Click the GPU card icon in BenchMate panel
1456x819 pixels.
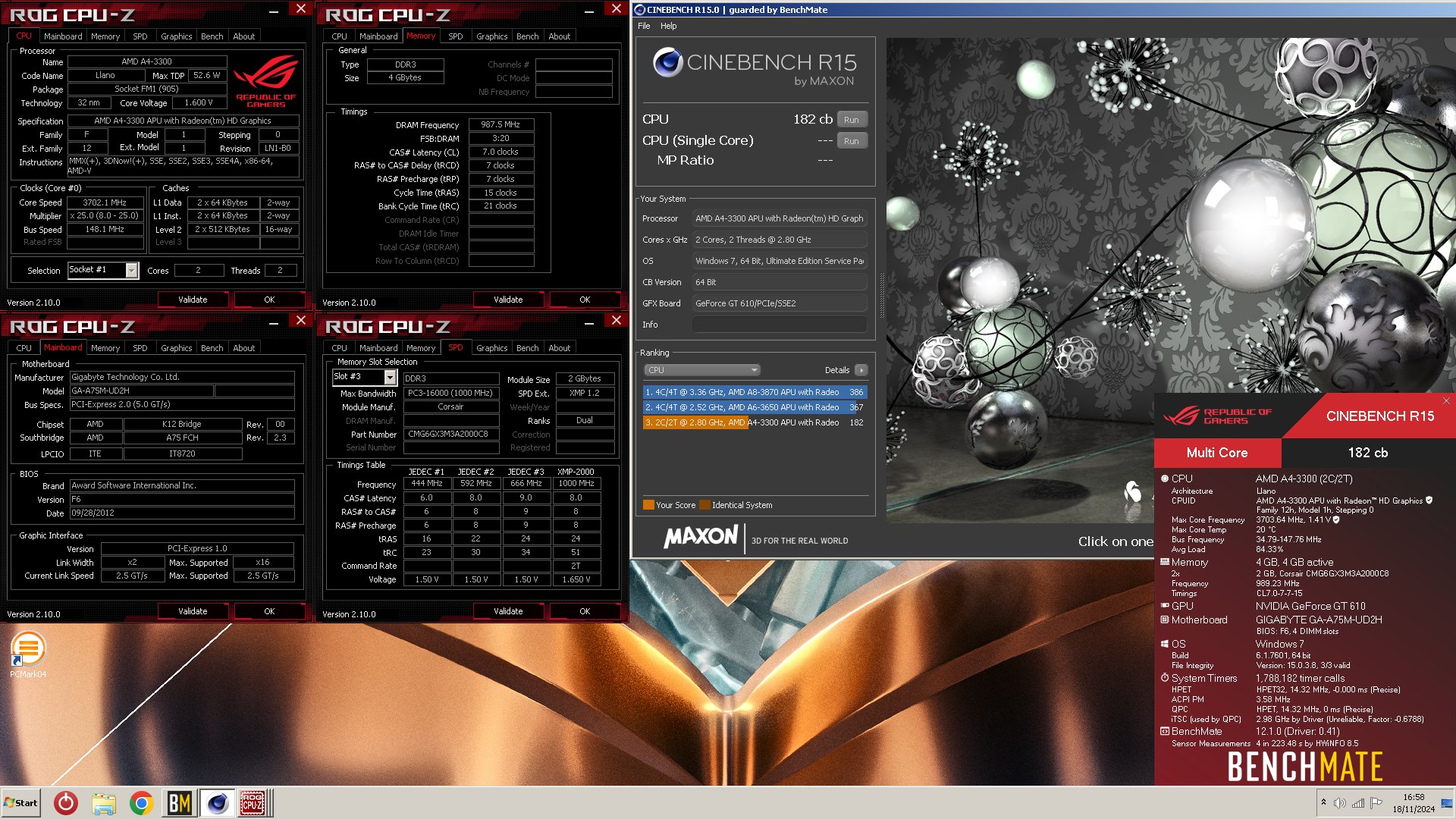point(1165,606)
